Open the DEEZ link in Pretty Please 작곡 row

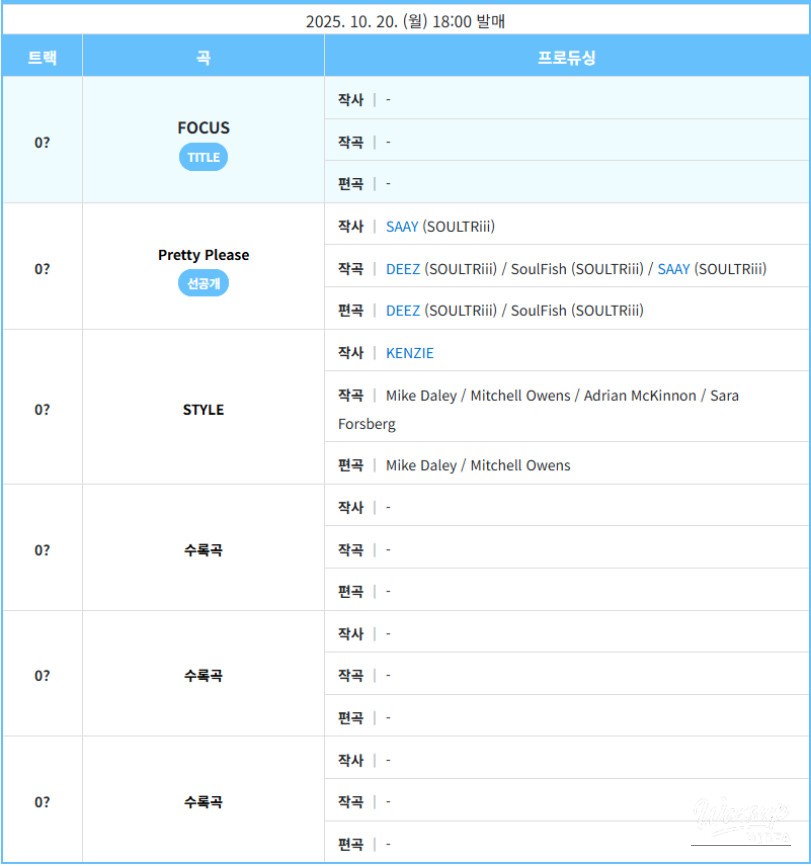[403, 269]
